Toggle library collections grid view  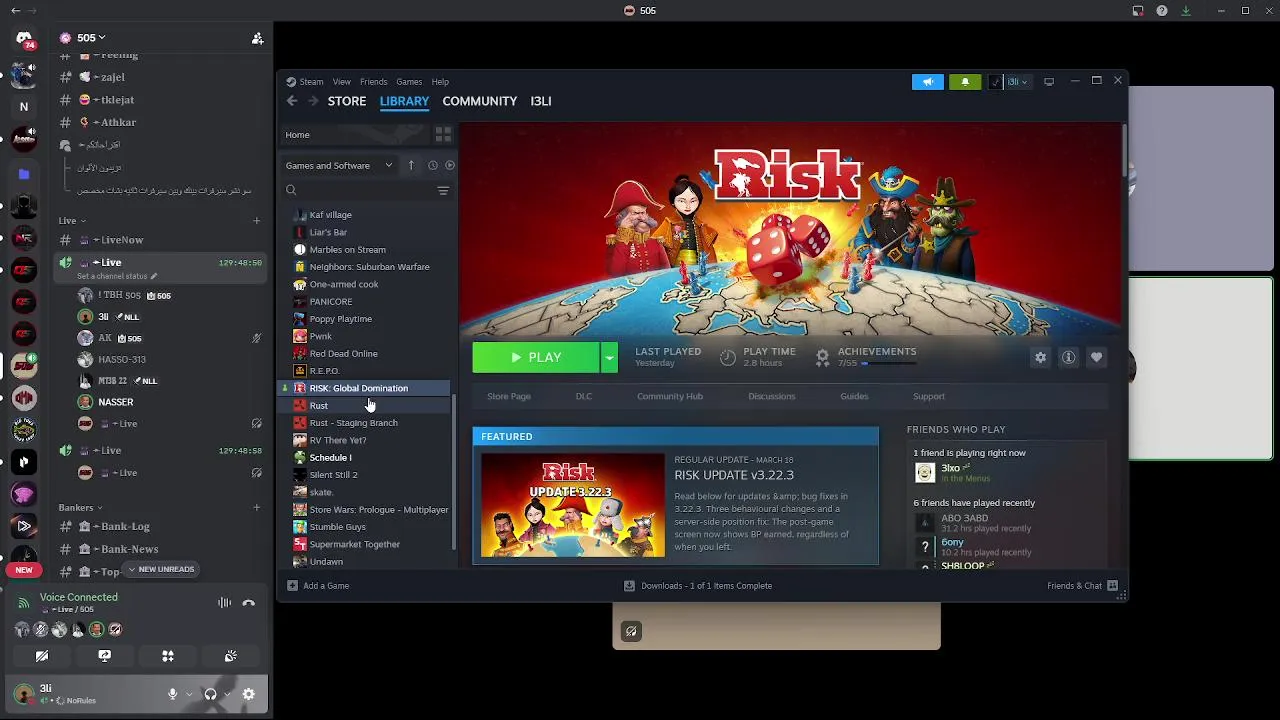[443, 134]
